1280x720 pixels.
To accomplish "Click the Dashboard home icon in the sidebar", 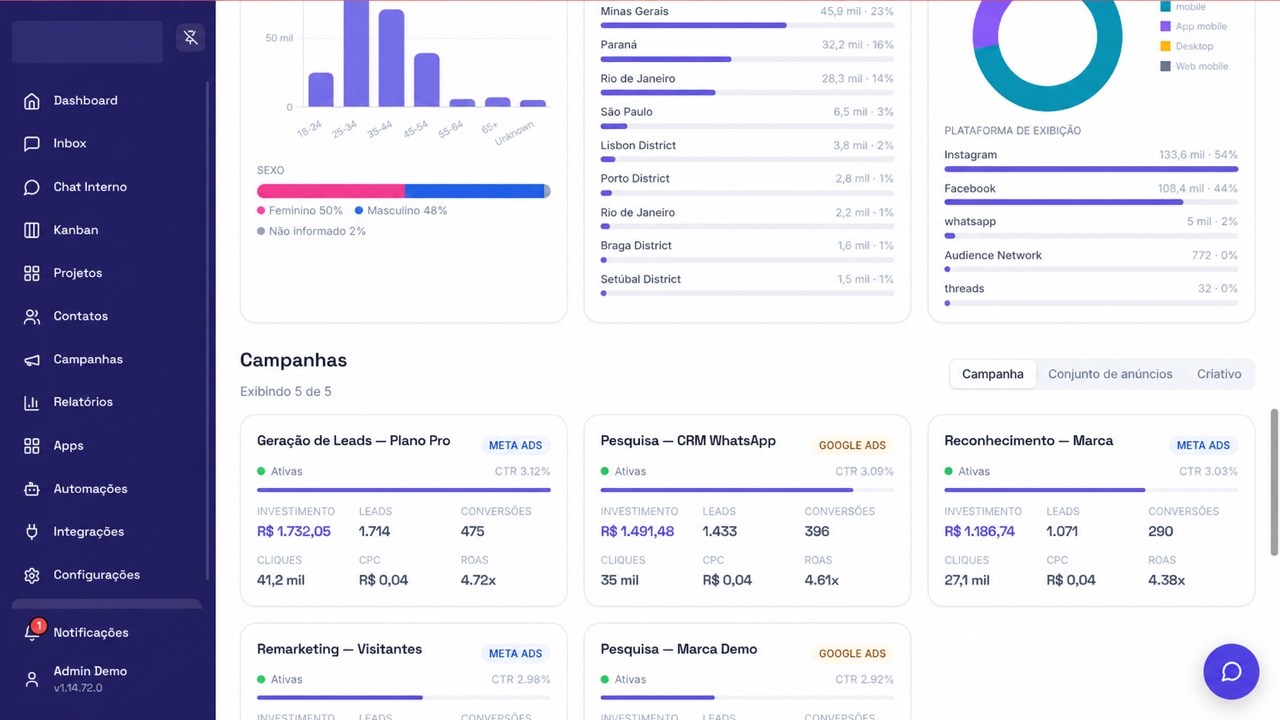I will click(32, 101).
